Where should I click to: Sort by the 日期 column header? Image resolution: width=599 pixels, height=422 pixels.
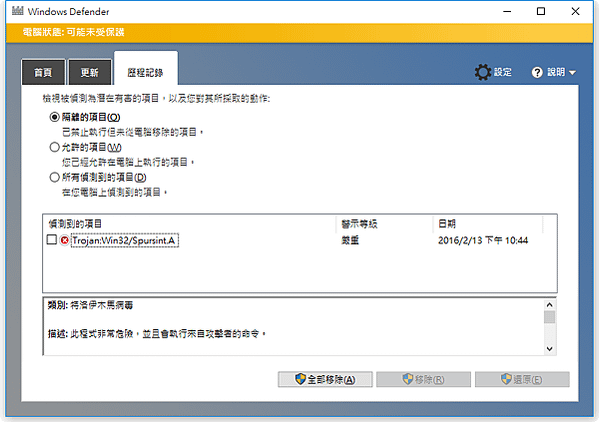487,224
